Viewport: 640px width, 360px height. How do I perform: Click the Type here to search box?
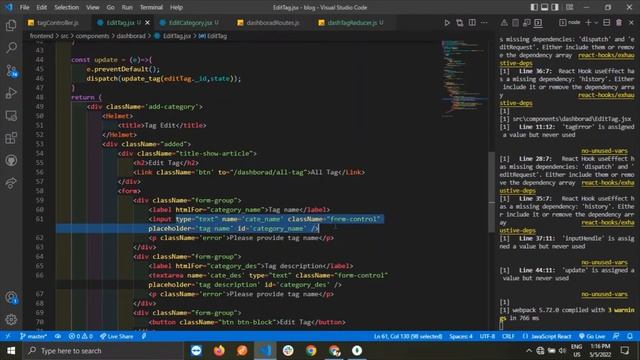coord(102,351)
